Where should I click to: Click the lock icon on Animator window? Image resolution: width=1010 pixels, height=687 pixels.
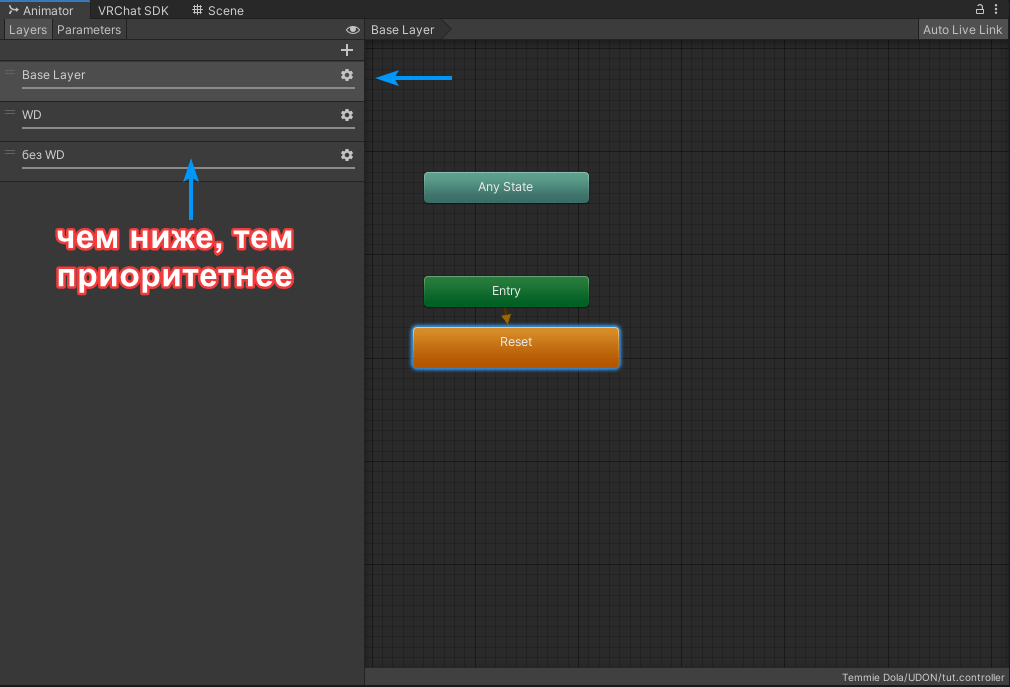[980, 9]
